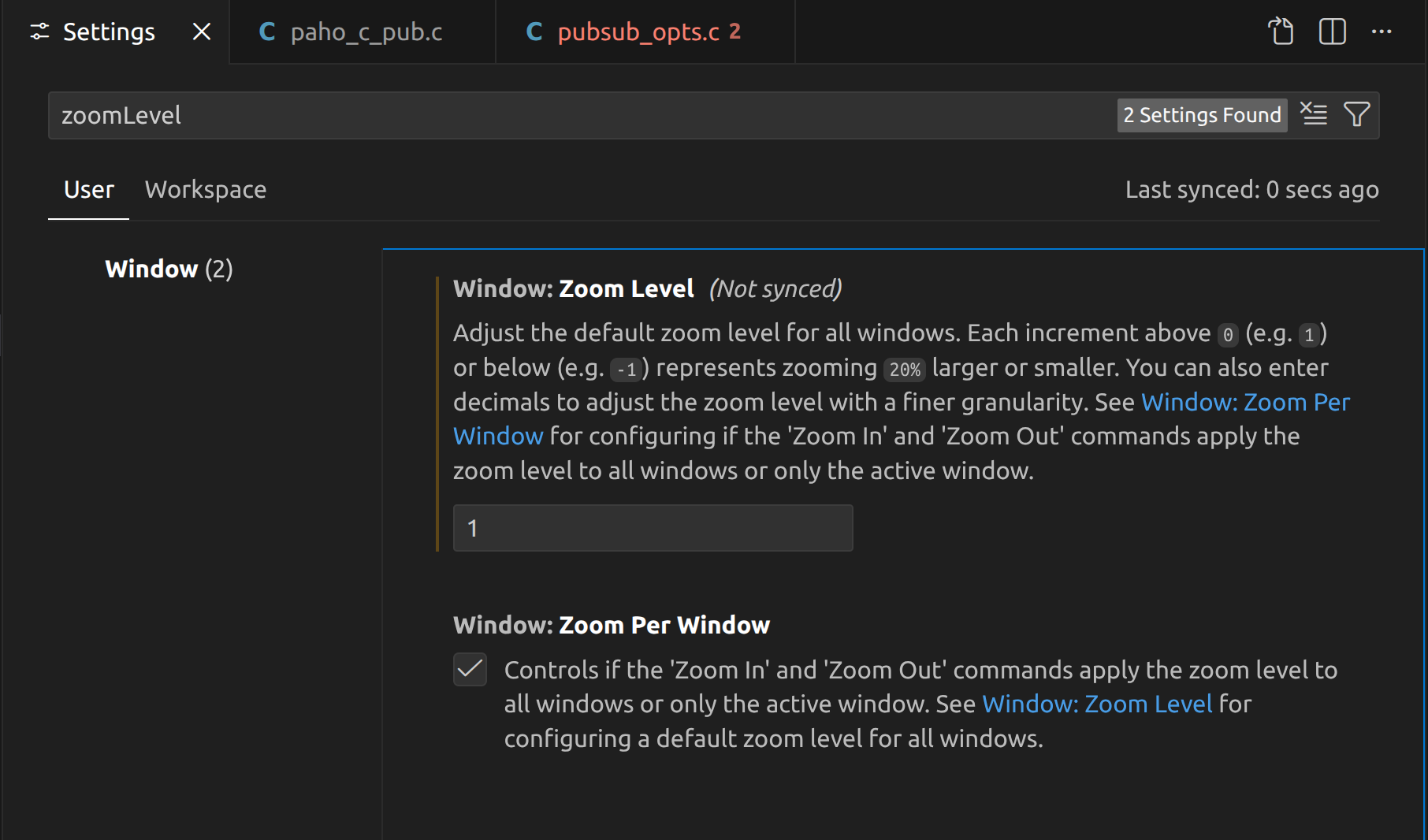Click the zoomLevel search box
This screenshot has height=840, width=1428.
pyautogui.click(x=552, y=116)
